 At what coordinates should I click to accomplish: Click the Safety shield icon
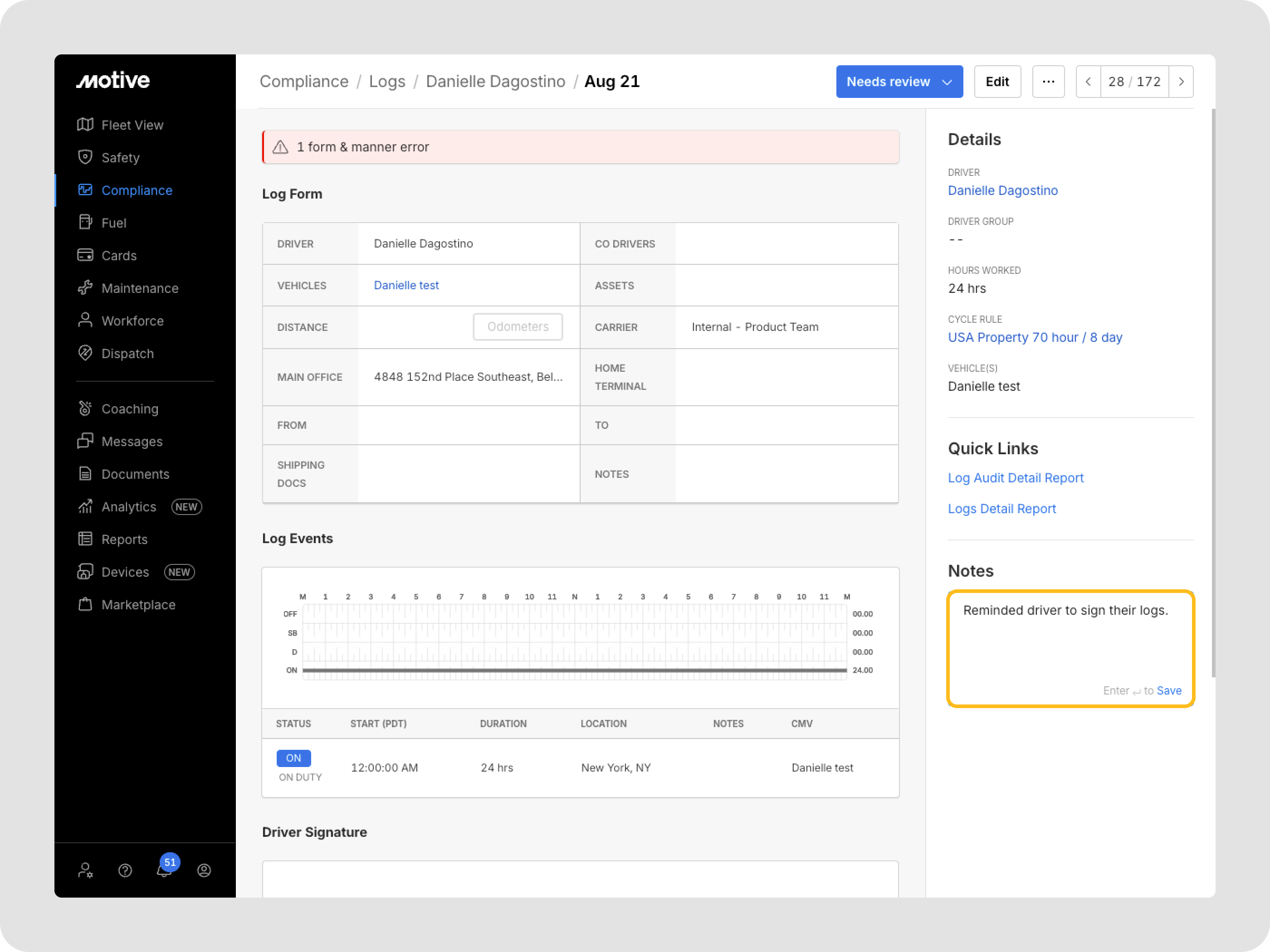click(x=85, y=157)
